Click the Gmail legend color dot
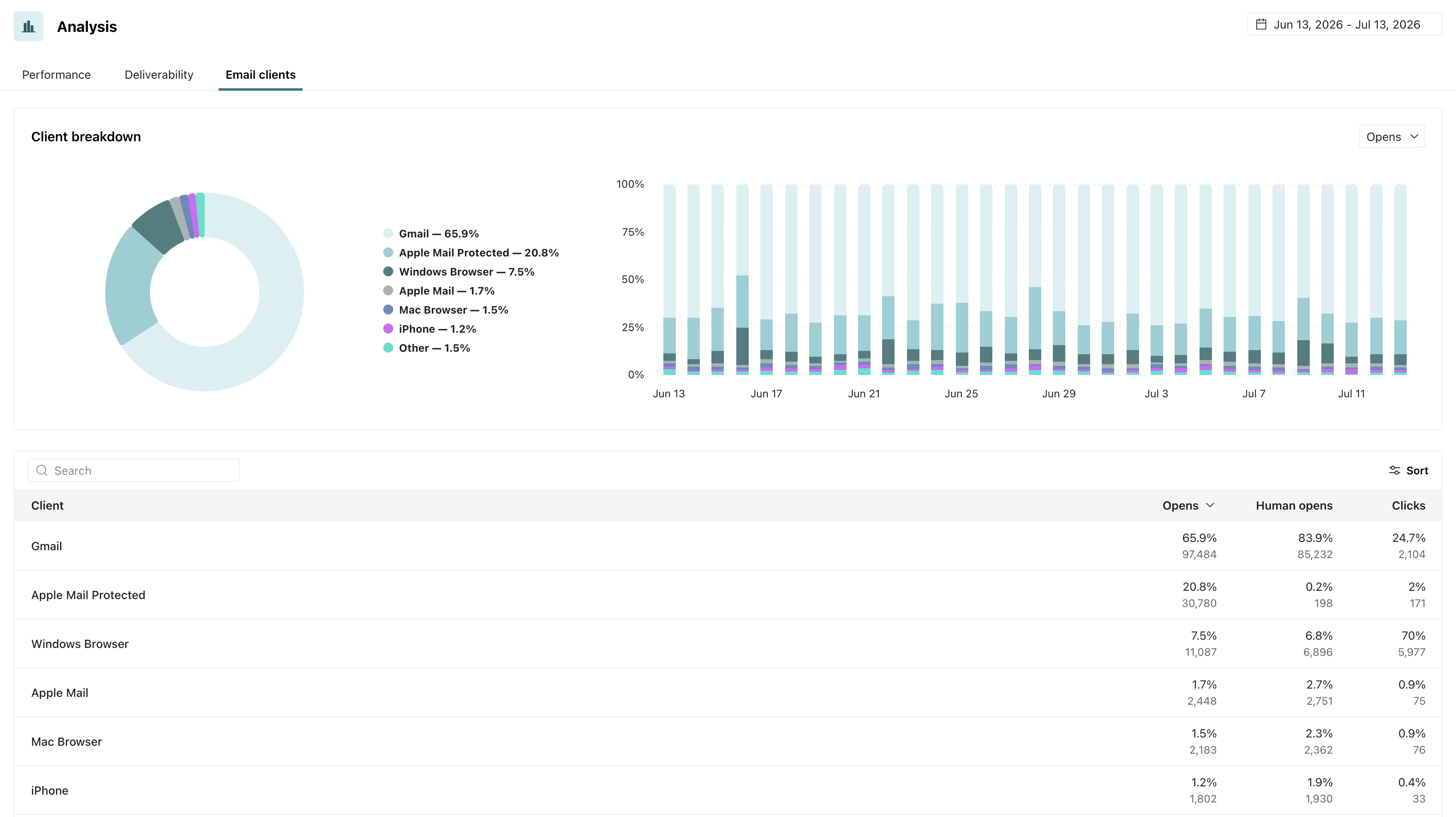 click(x=388, y=233)
